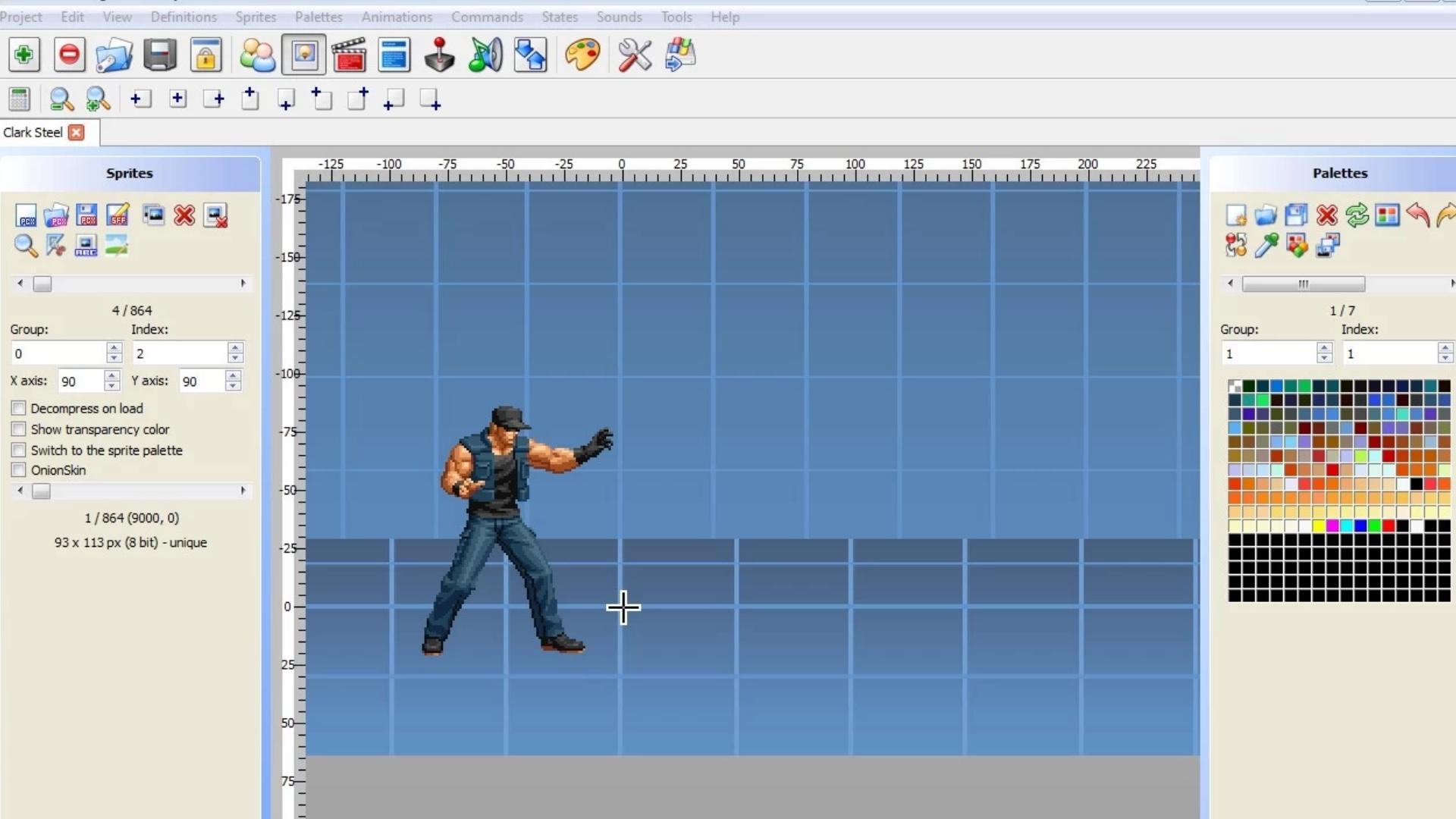Open the Project menu

pos(21,17)
